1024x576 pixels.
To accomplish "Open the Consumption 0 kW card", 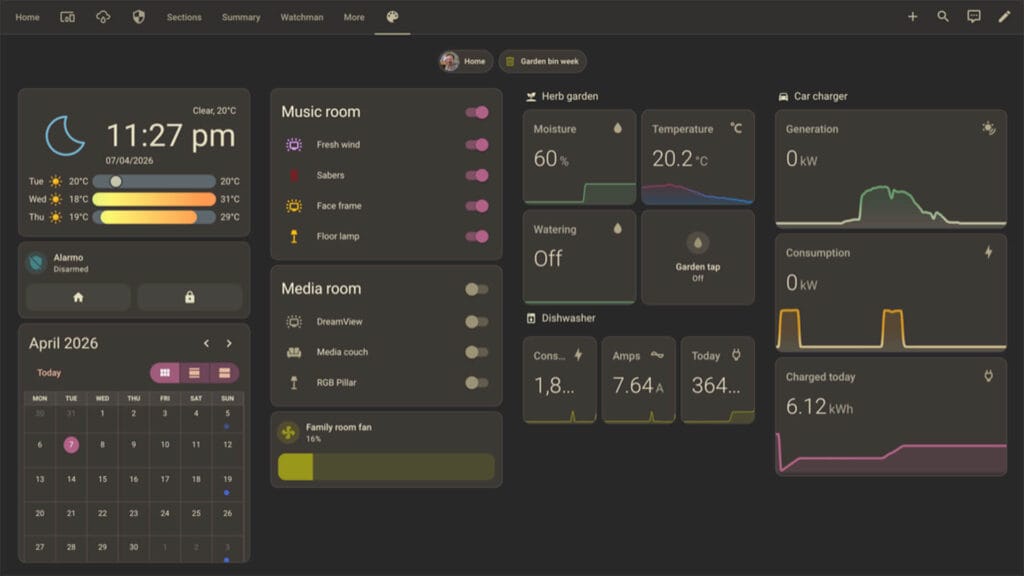I will [891, 292].
